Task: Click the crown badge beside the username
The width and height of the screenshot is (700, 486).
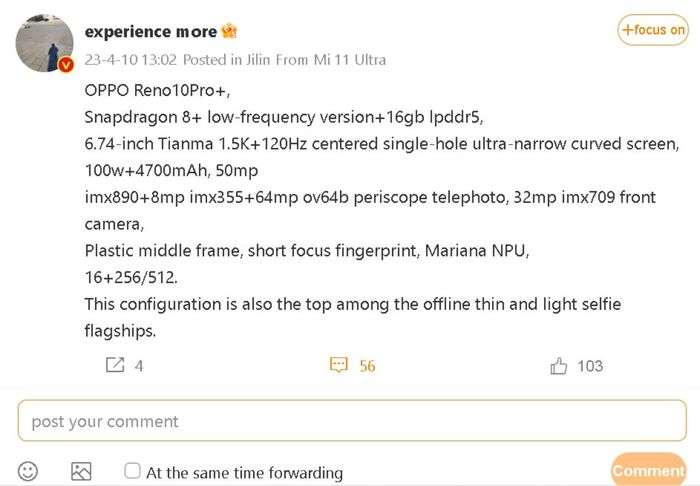Action: click(x=229, y=32)
